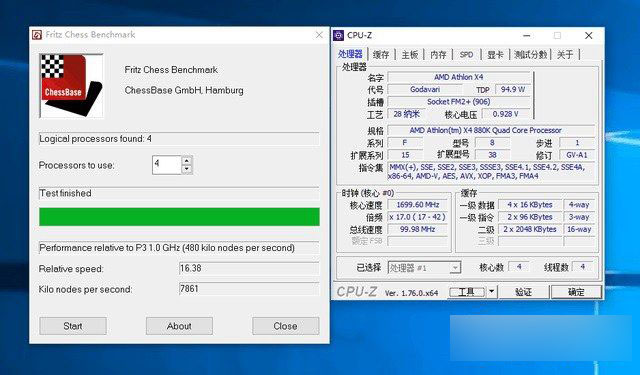Click the CPU-Z title bar icon
This screenshot has height=375, width=640.
(x=338, y=36)
